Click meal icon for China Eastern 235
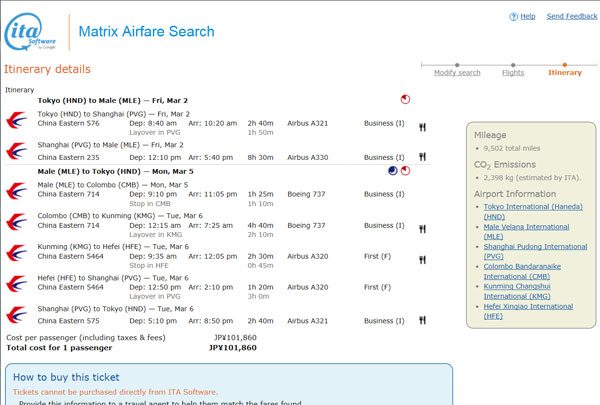 click(x=422, y=157)
